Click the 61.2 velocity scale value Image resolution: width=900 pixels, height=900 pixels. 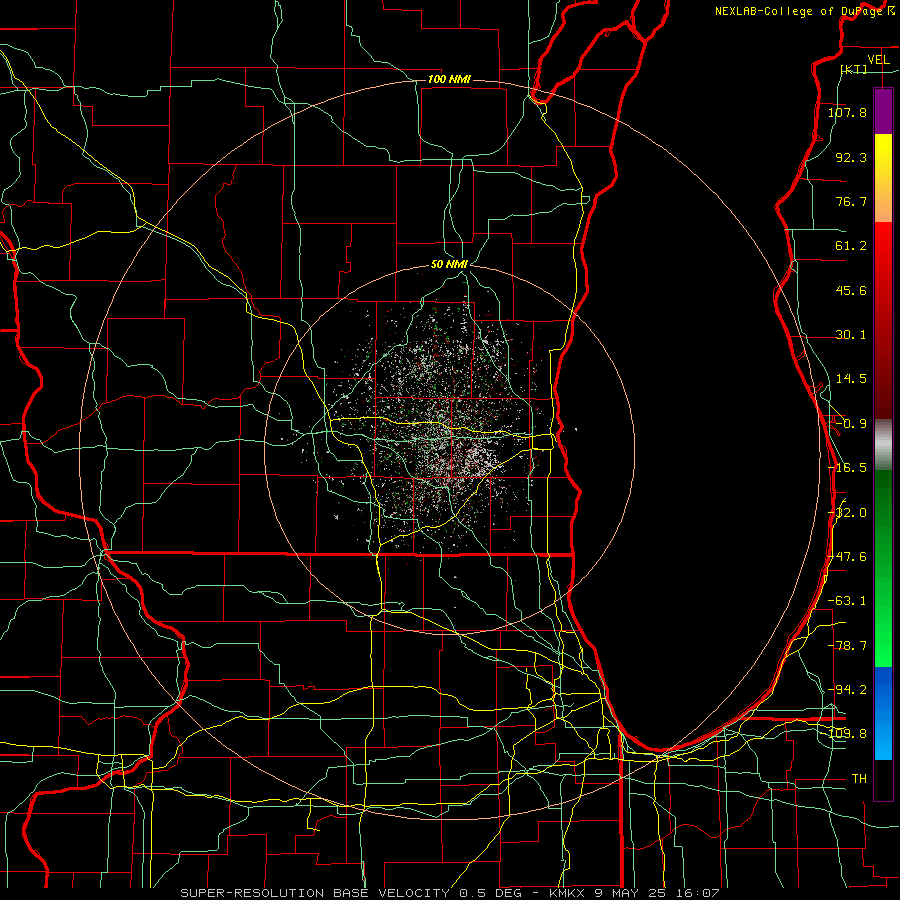pos(851,246)
